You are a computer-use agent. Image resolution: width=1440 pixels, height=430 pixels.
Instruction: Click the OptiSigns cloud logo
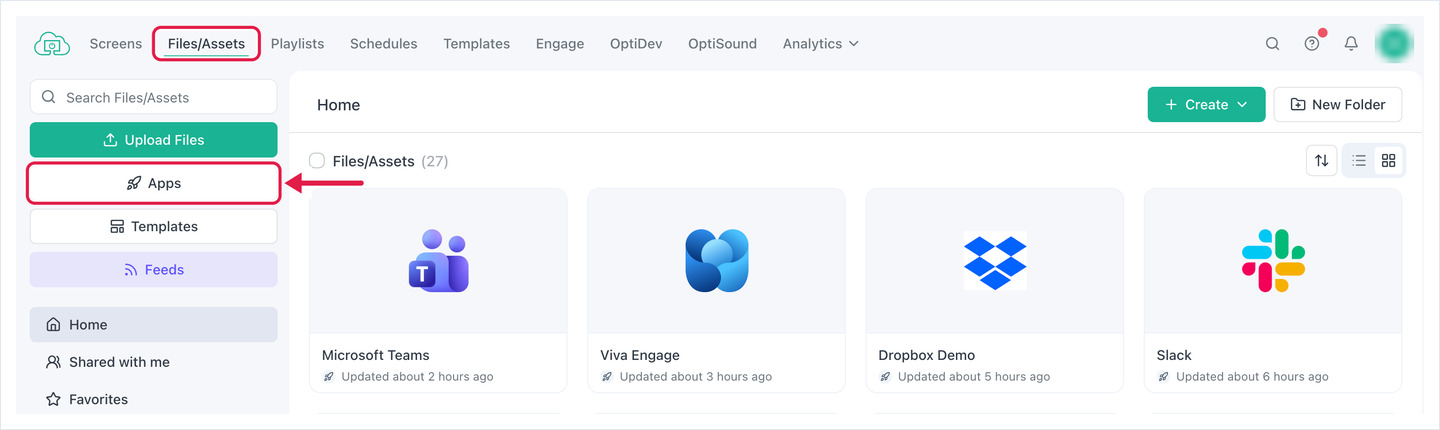coord(52,44)
